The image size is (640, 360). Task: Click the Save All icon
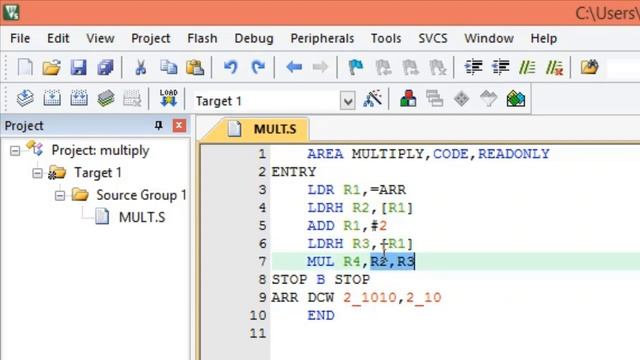pyautogui.click(x=105, y=67)
